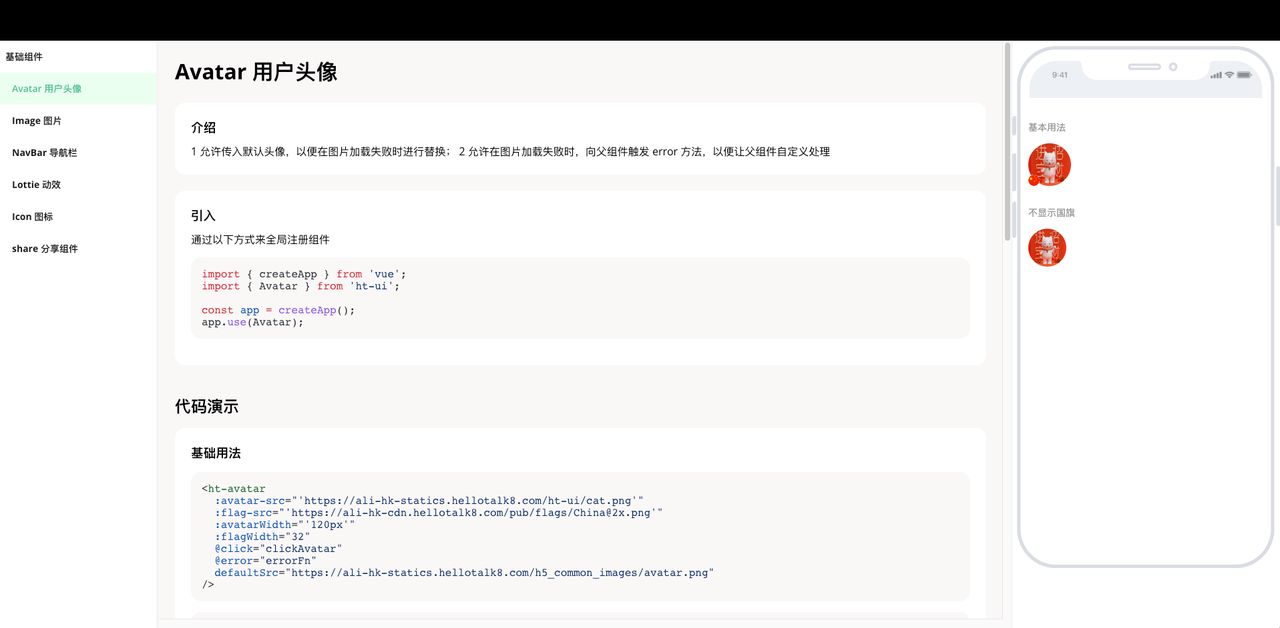The image size is (1280, 628).
Task: Click the 介绍 section heading
Action: tap(204, 128)
